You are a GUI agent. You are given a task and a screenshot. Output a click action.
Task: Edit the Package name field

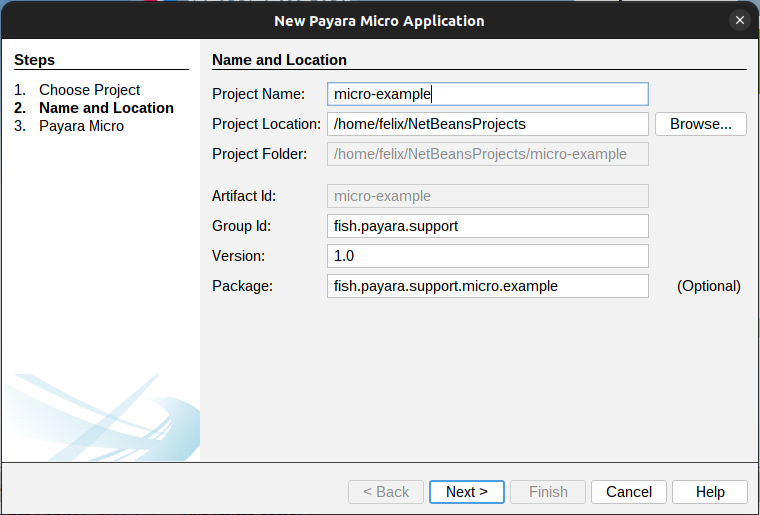click(x=487, y=286)
